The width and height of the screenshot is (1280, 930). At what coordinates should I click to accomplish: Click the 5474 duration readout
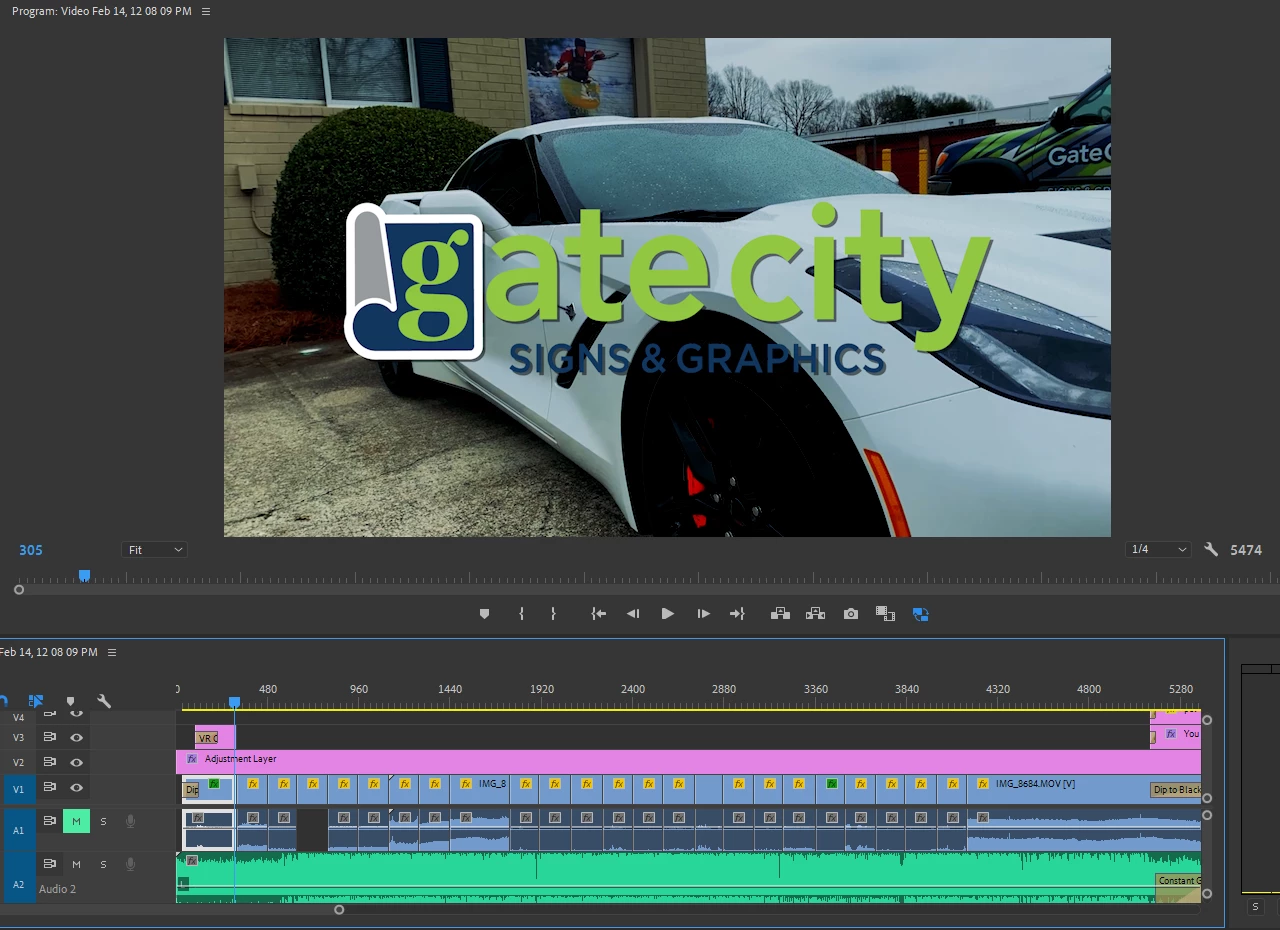click(x=1246, y=550)
